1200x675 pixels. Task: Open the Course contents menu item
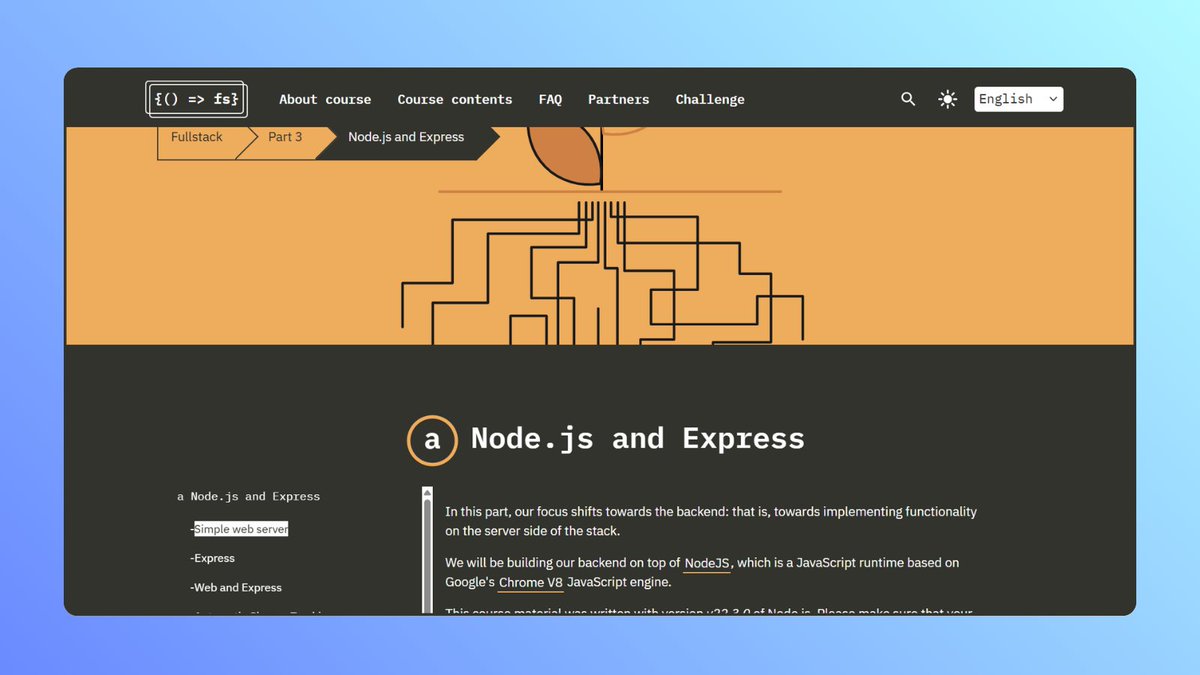click(455, 99)
